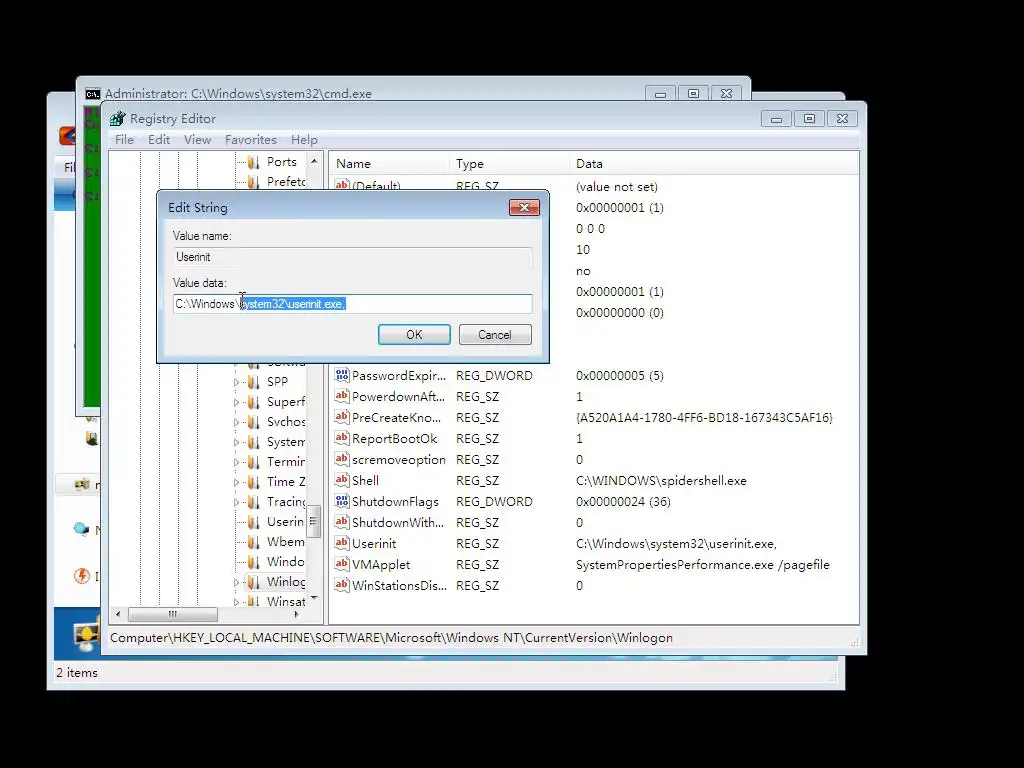The width and height of the screenshot is (1024, 768).
Task: Expand the Winsat registry key
Action: (x=236, y=601)
